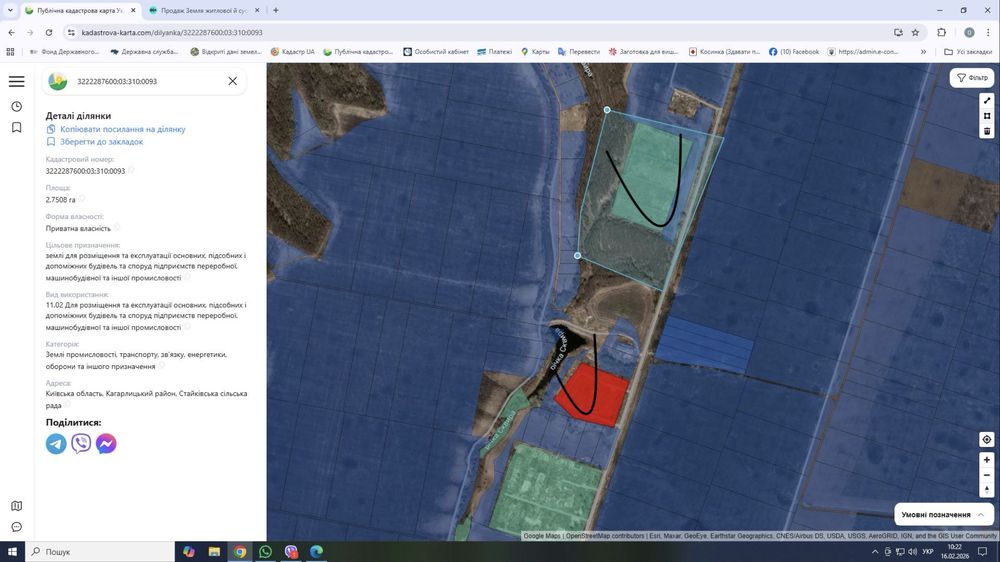Open Windows Start menu
Viewport: 1000px width, 562px height.
[x=12, y=552]
